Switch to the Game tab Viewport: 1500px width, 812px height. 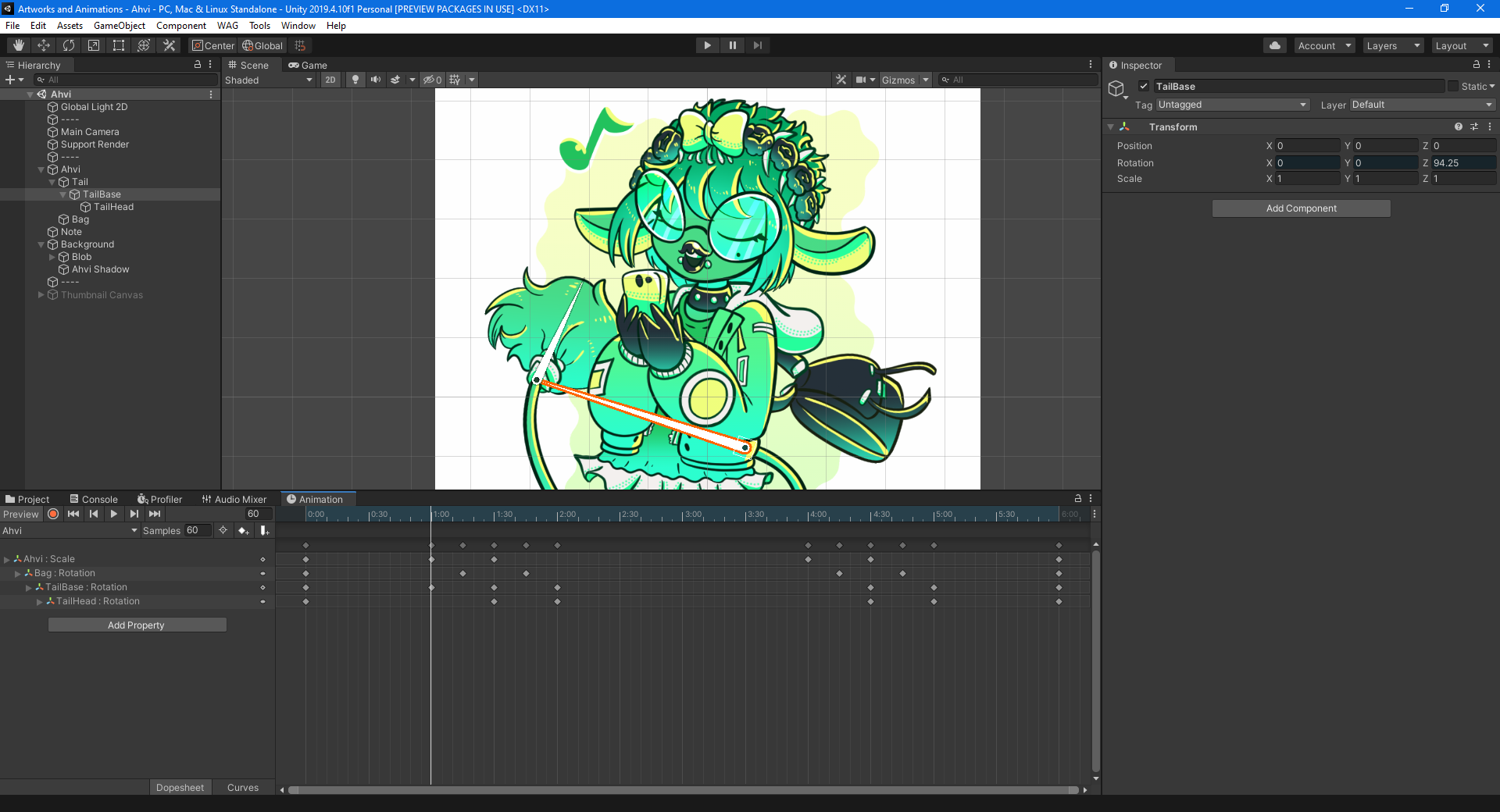pos(308,65)
